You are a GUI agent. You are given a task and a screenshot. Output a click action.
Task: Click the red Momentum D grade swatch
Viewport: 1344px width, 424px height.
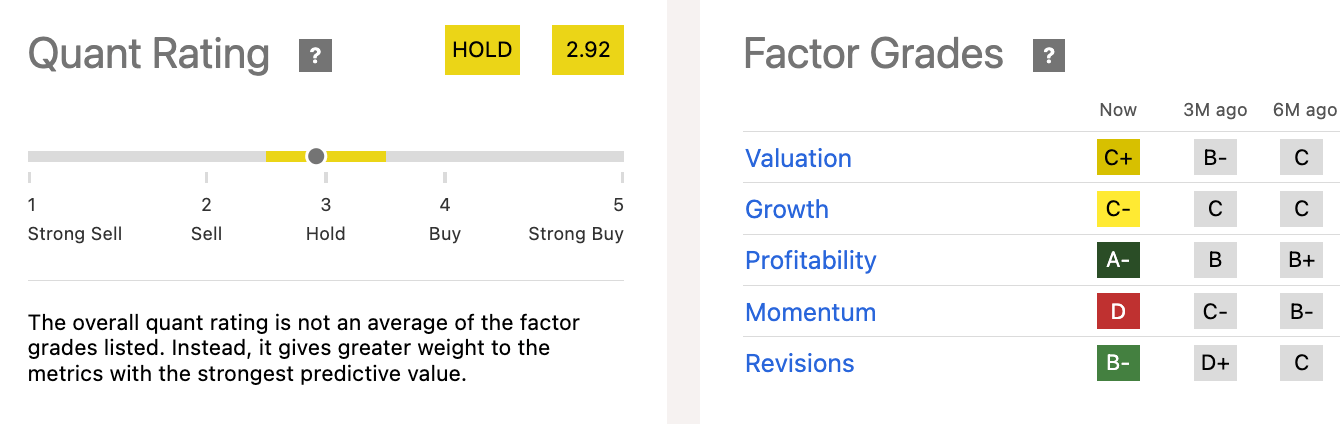coord(1118,312)
